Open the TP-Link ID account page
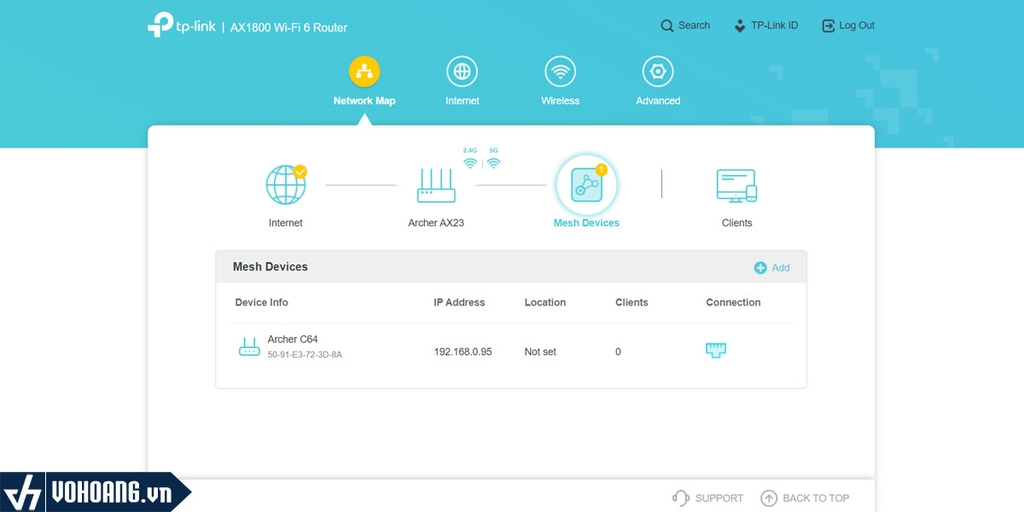This screenshot has width=1024, height=512. click(x=765, y=25)
